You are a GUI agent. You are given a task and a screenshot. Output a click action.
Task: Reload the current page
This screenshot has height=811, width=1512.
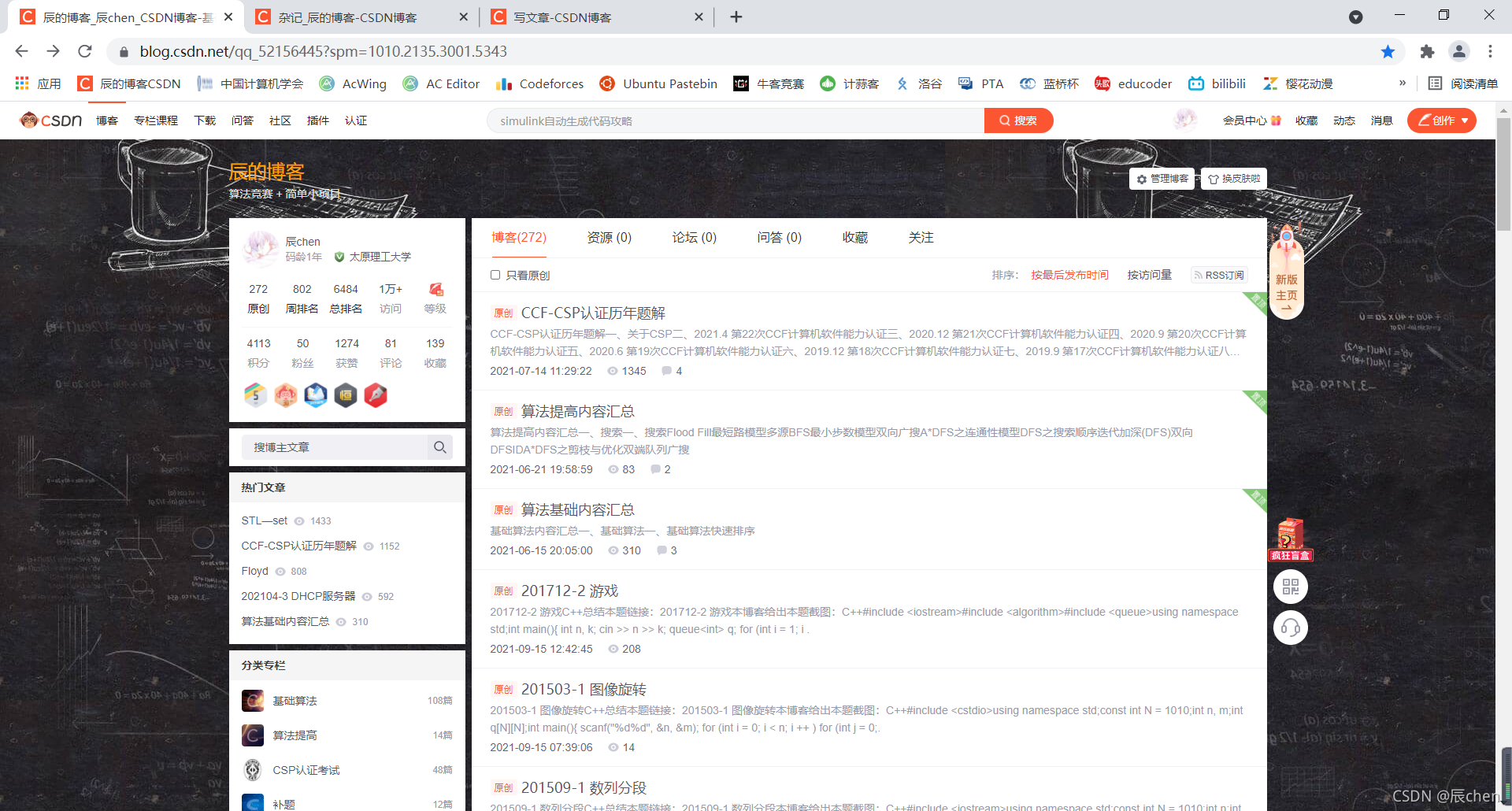pyautogui.click(x=85, y=51)
